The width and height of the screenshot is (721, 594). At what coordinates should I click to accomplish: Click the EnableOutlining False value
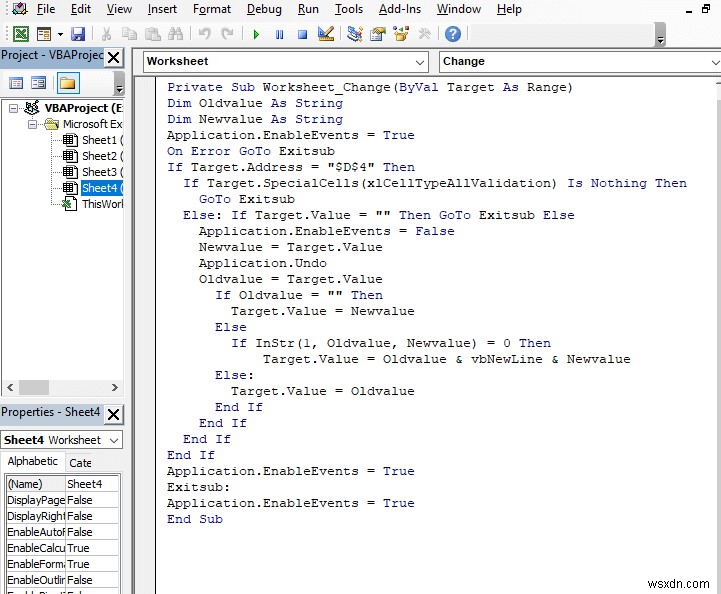pyautogui.click(x=92, y=580)
